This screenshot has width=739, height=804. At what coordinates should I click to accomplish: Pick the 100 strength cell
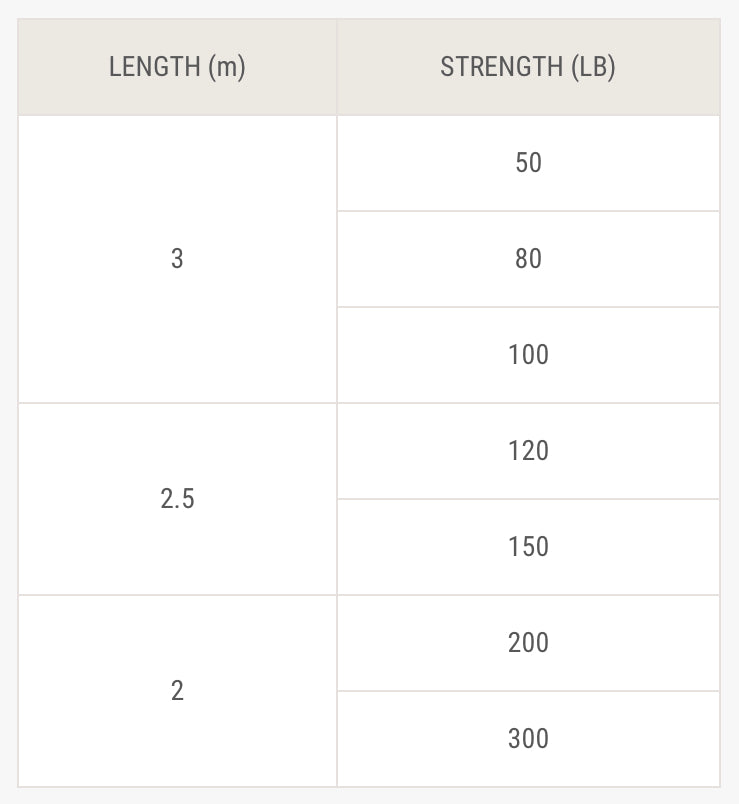click(x=528, y=355)
